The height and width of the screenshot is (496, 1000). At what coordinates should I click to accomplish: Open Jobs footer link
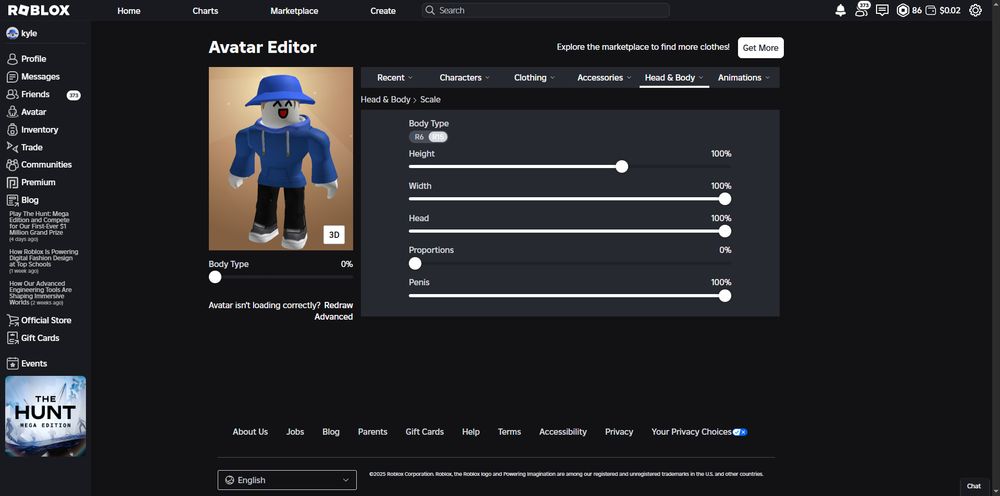pos(295,432)
